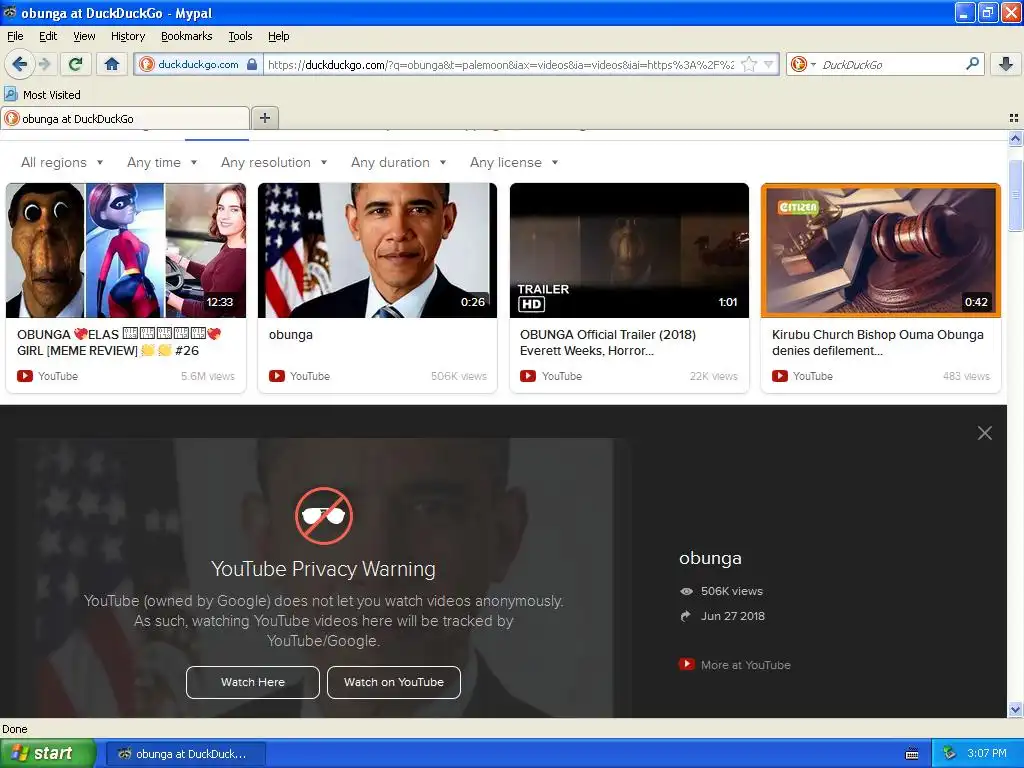Switch to the Mypal taskbar window button

185,754
